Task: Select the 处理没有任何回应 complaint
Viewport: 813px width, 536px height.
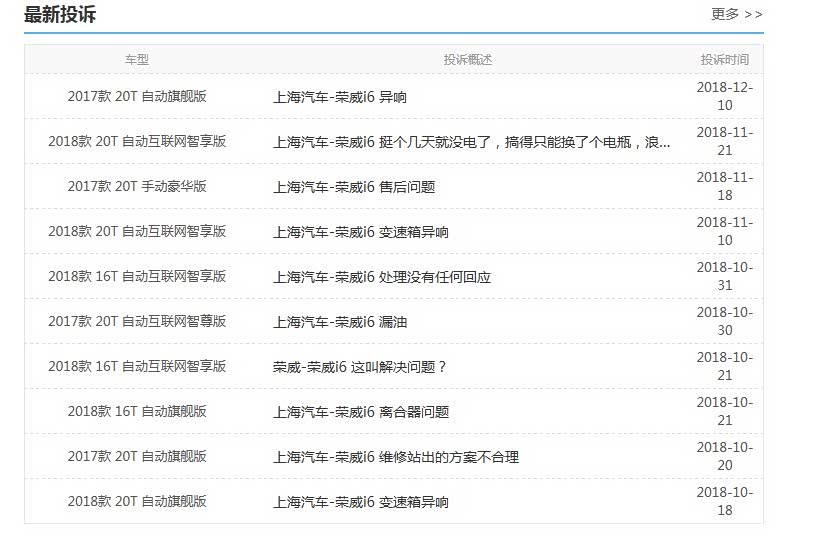Action: tap(381, 277)
